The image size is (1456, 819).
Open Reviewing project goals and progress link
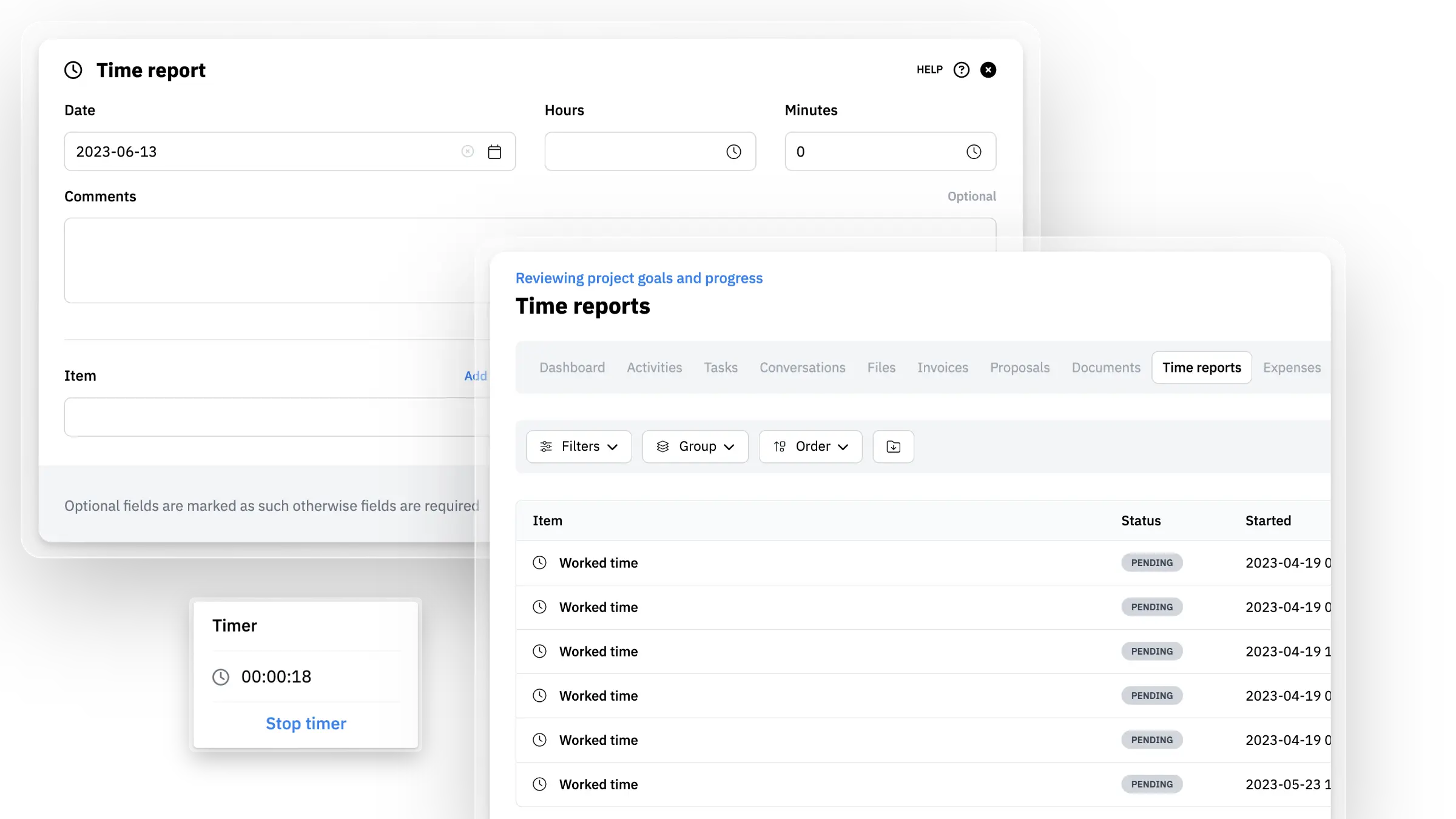click(x=639, y=278)
